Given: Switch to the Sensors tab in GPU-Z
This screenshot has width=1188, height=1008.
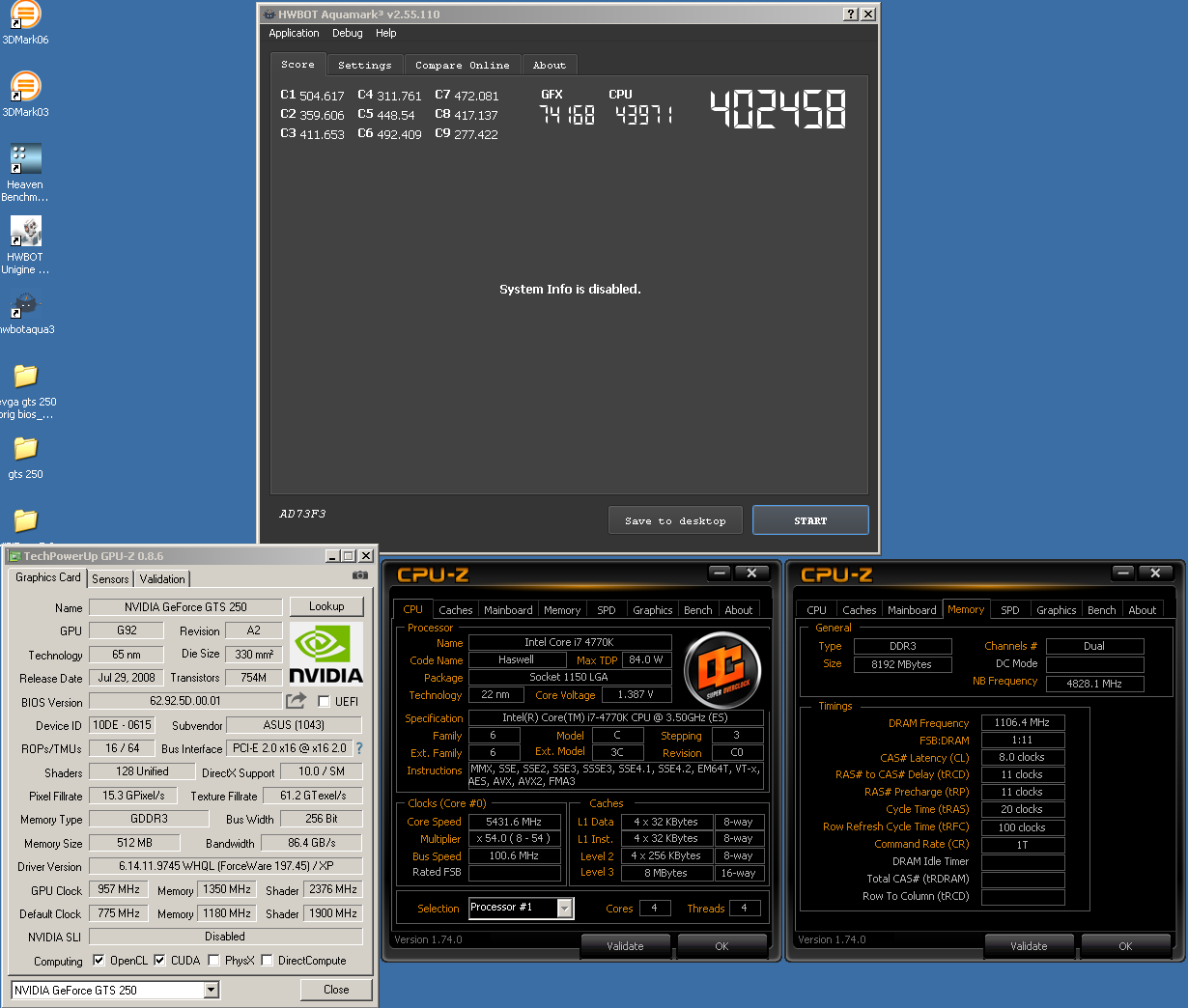Looking at the screenshot, I should 111,578.
